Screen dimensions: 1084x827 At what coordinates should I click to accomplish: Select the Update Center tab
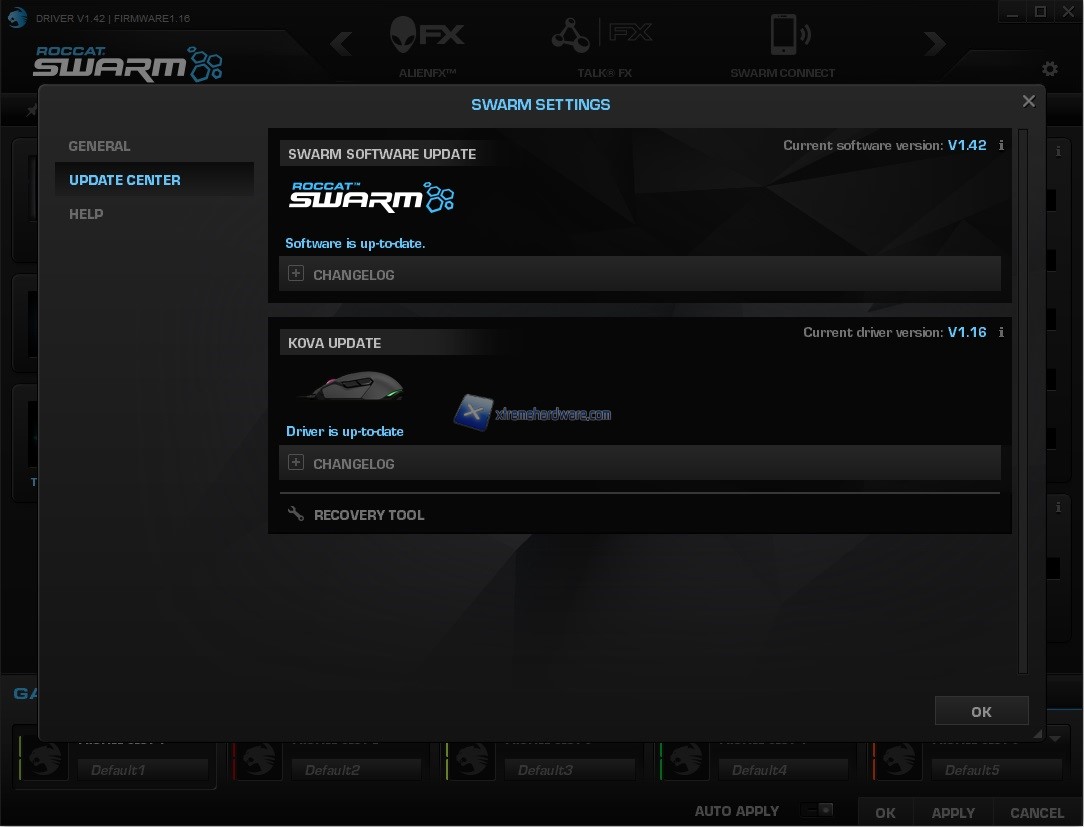125,180
